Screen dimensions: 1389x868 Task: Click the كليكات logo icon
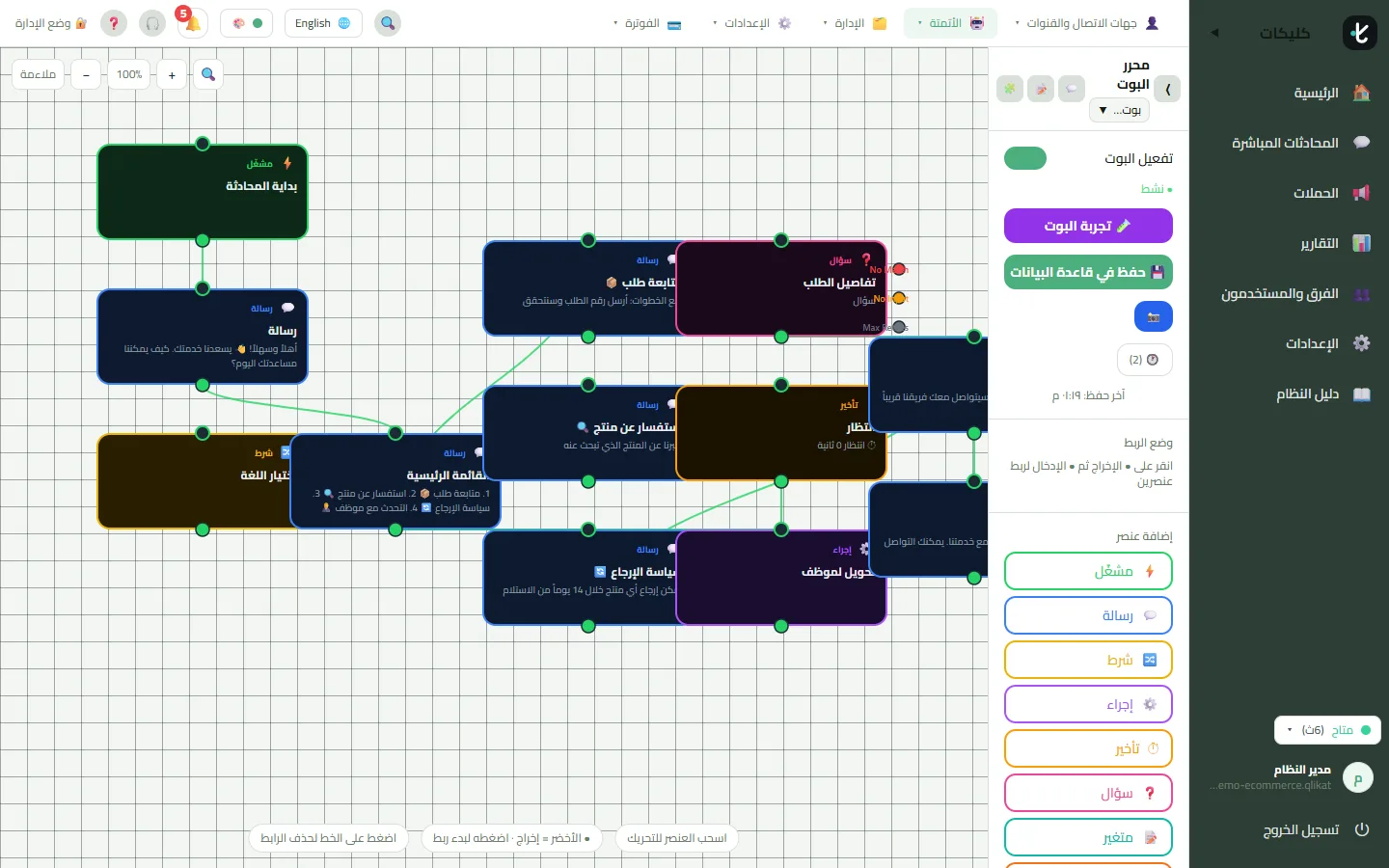coord(1360,33)
